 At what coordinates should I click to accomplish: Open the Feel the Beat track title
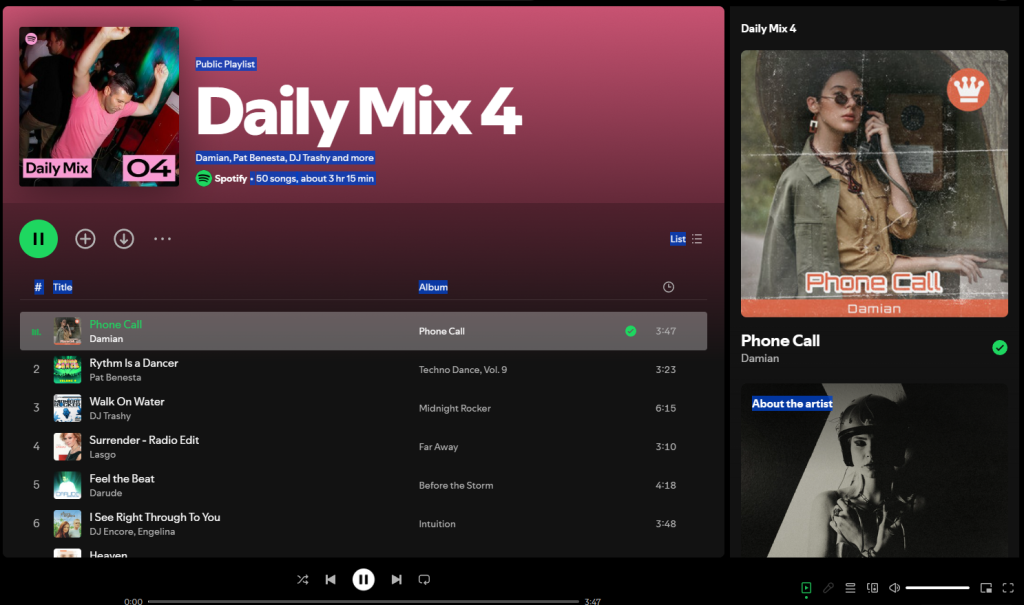pyautogui.click(x=122, y=478)
